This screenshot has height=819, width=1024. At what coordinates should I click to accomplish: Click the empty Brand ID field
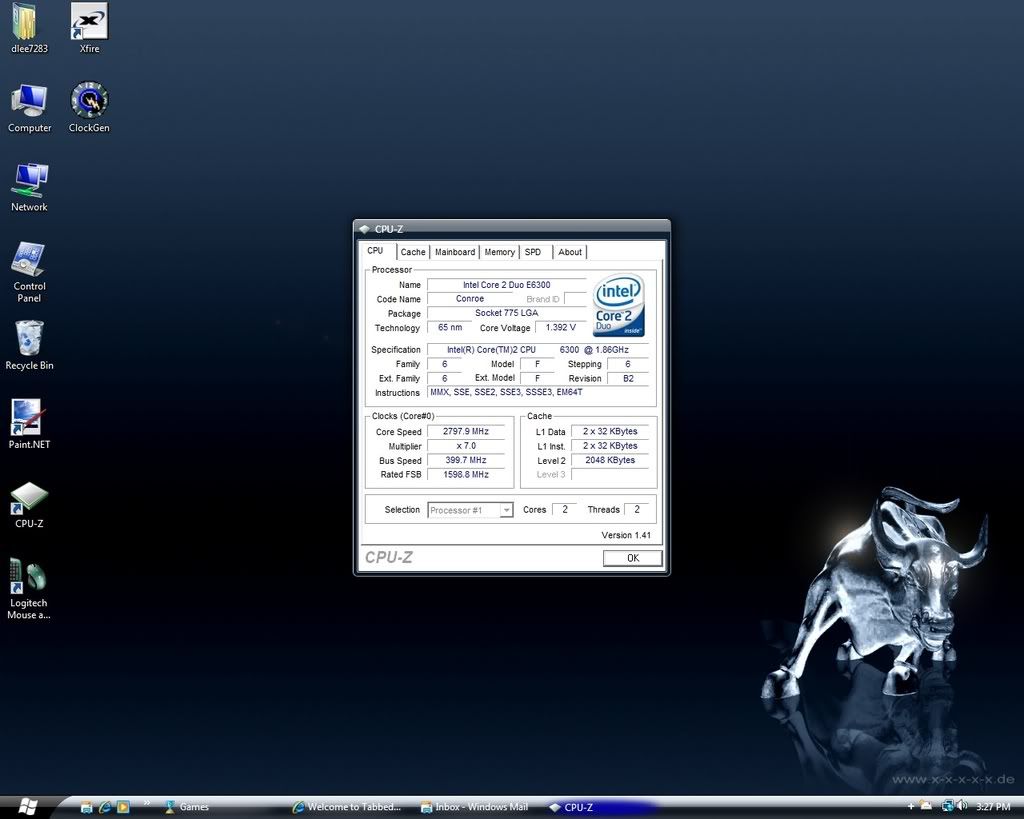pyautogui.click(x=575, y=298)
